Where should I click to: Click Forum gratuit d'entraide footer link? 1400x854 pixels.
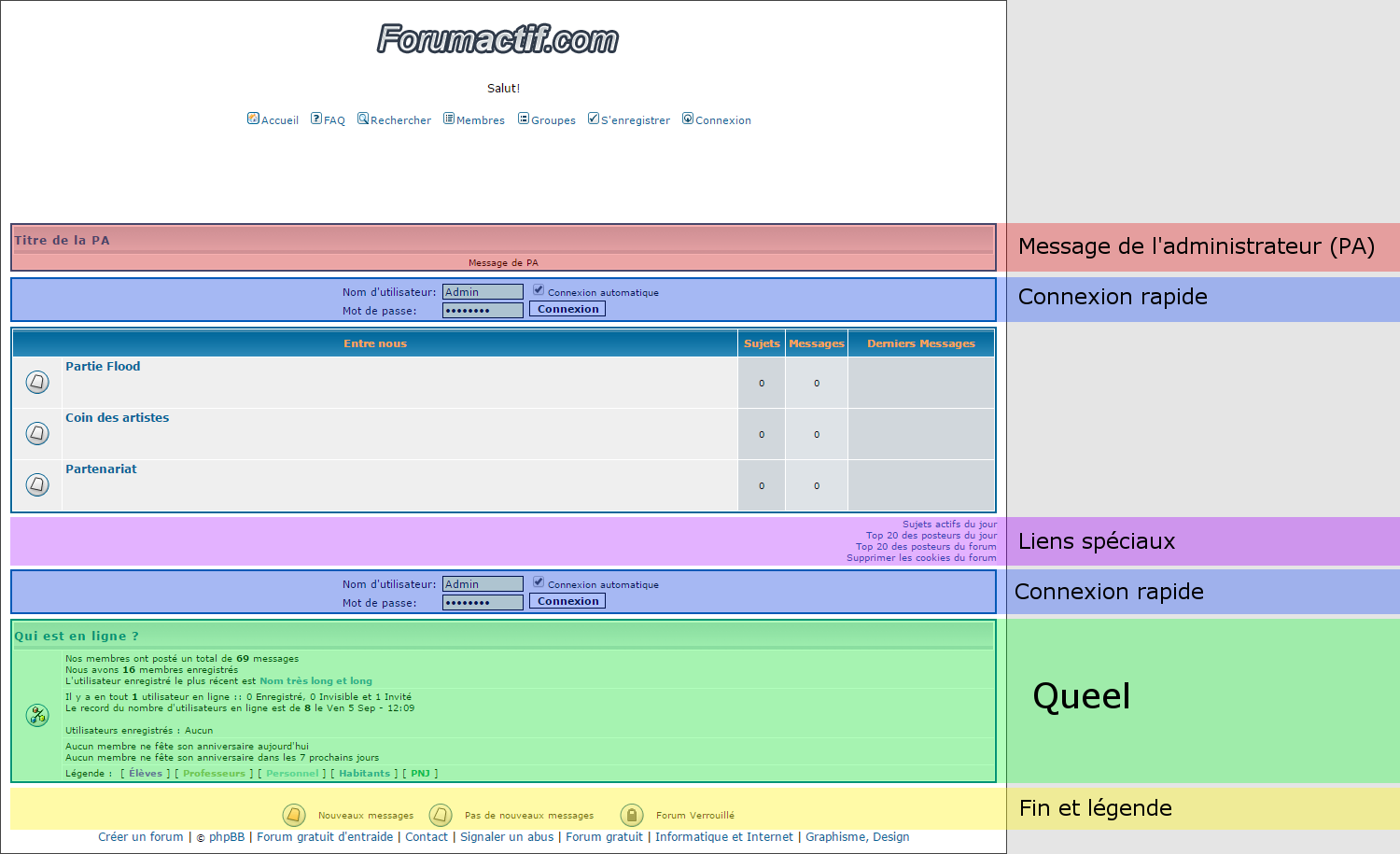(325, 837)
